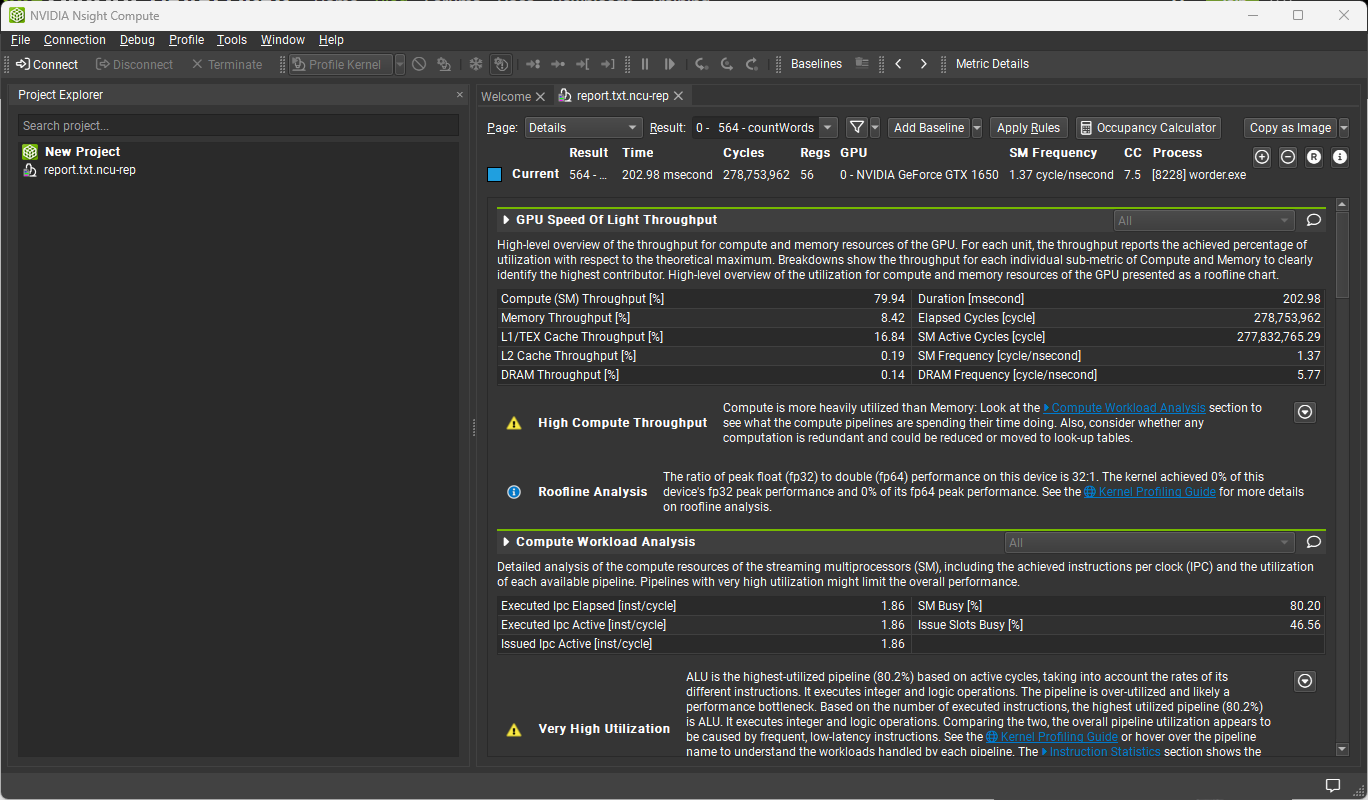The image size is (1368, 800).
Task: Open the Page Details combo box
Action: pyautogui.click(x=583, y=128)
